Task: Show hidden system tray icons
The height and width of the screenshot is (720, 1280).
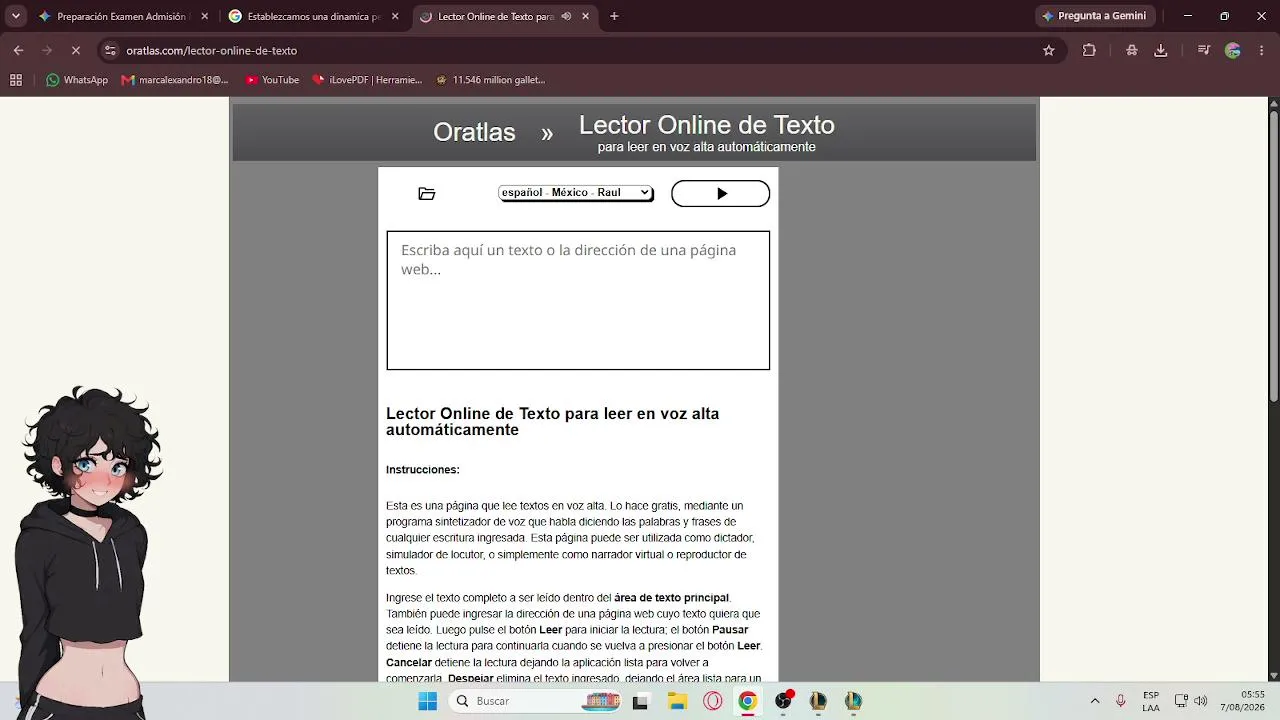Action: tap(1095, 701)
